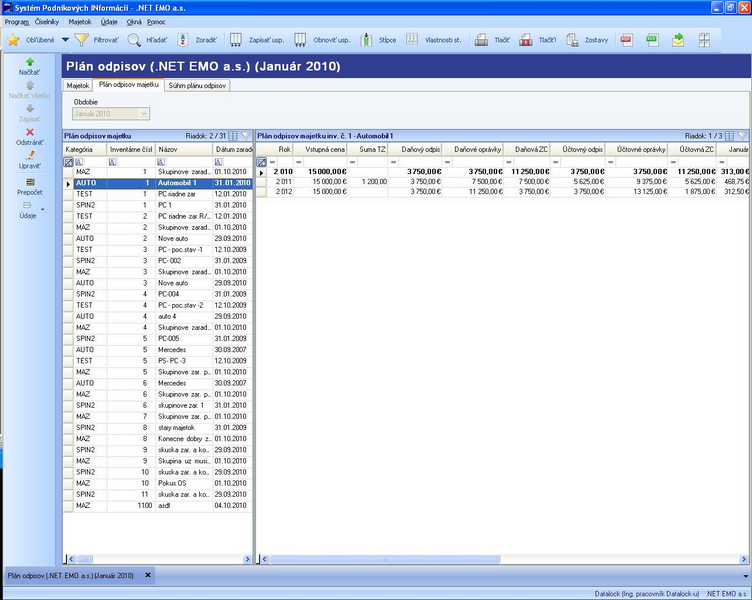Click right panel filter funnel icon
Viewport: 752px width, 600px height.
(742, 136)
